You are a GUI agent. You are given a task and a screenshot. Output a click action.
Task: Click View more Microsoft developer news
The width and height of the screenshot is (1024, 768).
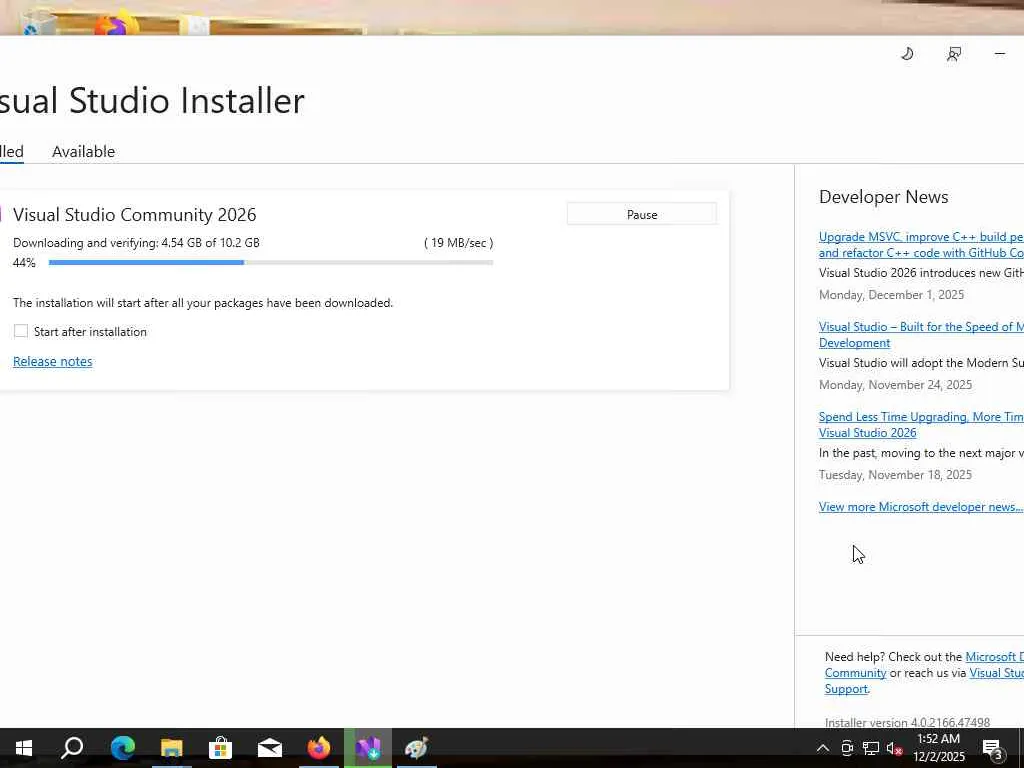[x=921, y=507]
